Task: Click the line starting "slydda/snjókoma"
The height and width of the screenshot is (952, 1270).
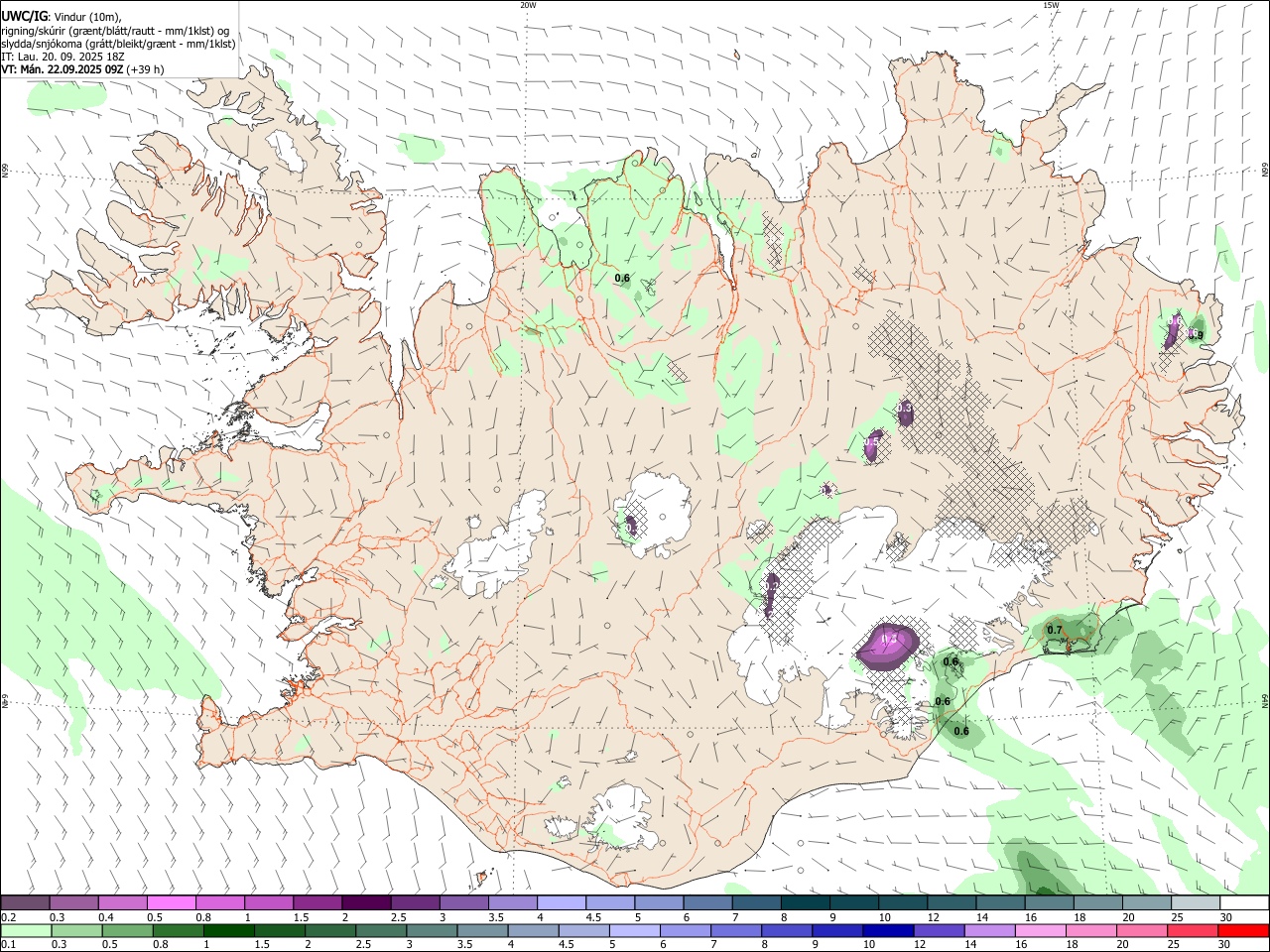Action: coord(118,44)
